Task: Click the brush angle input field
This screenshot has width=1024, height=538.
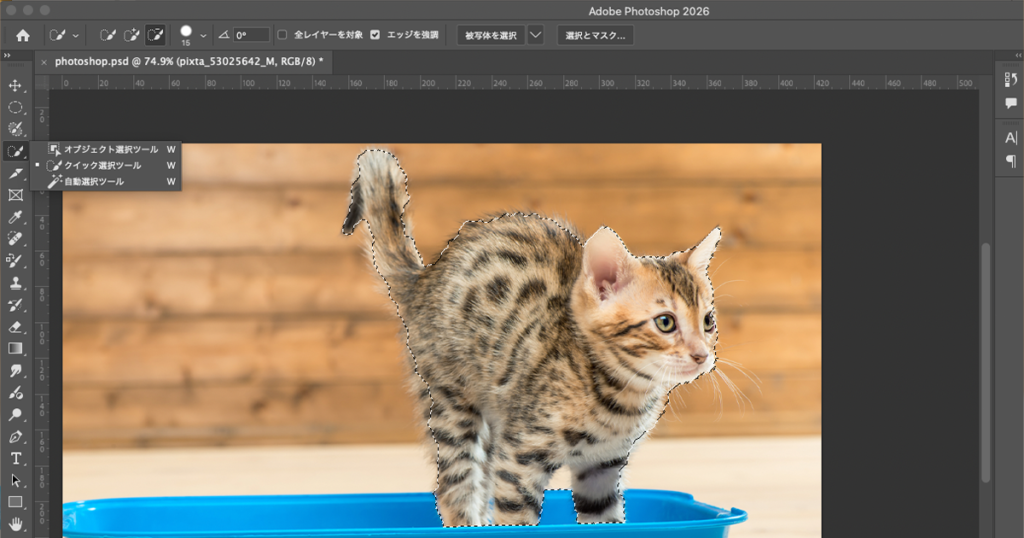Action: point(251,35)
